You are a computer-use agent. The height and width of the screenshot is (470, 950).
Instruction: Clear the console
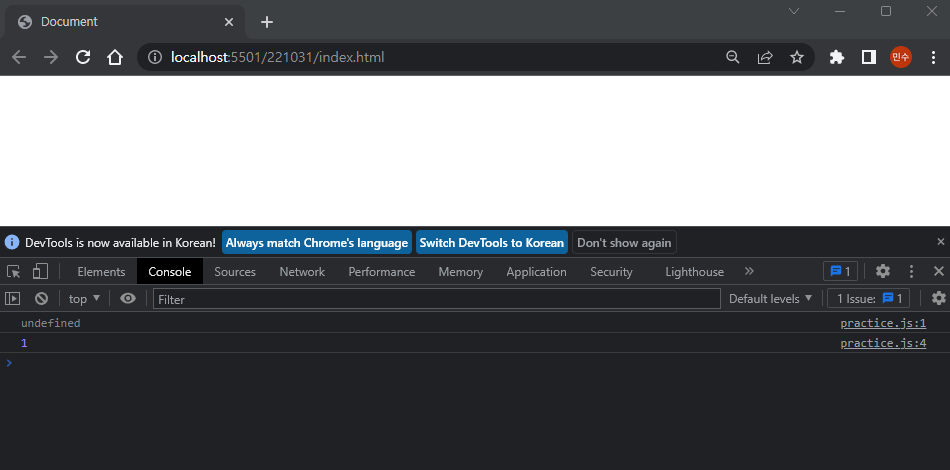(41, 298)
